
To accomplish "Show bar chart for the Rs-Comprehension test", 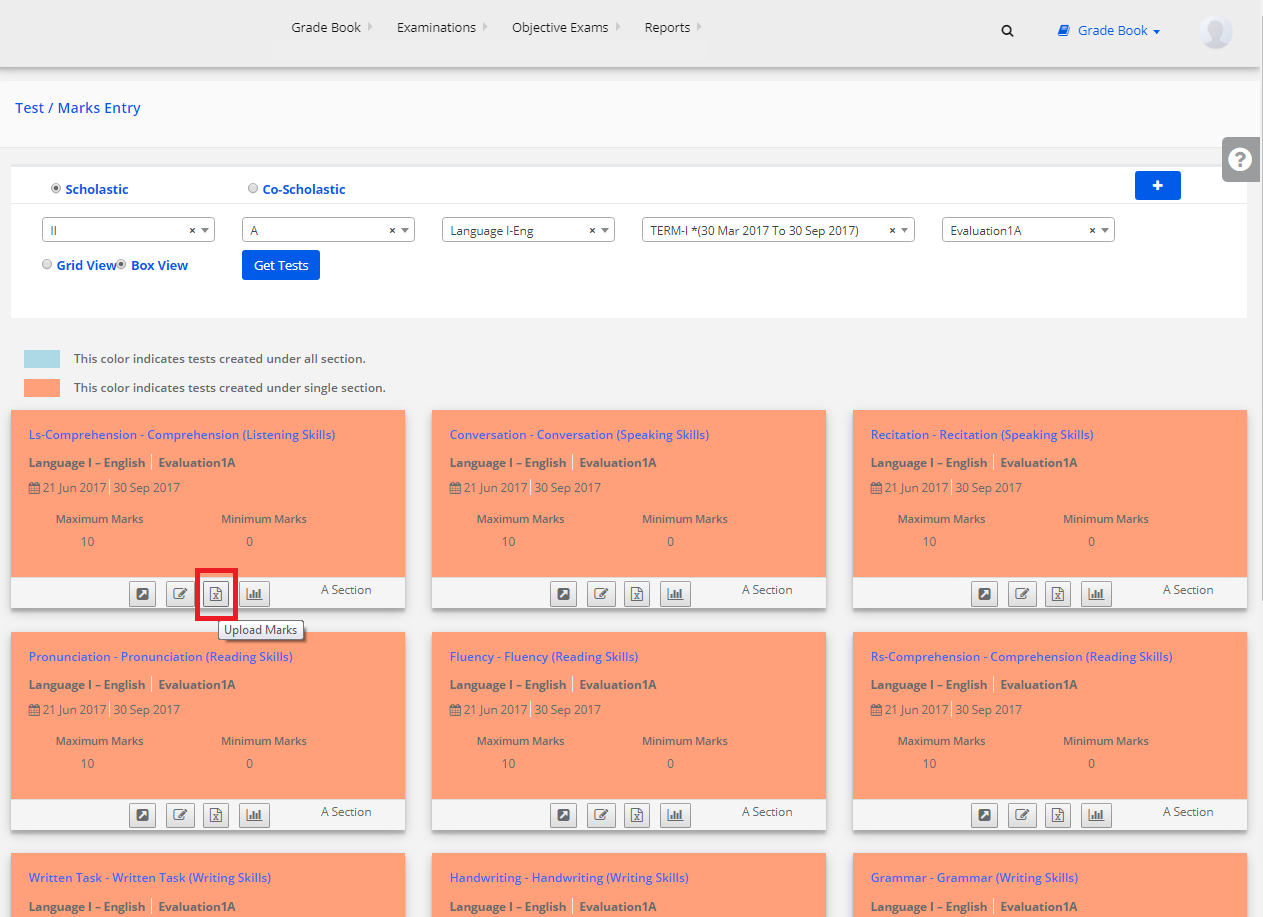I will tap(1096, 815).
